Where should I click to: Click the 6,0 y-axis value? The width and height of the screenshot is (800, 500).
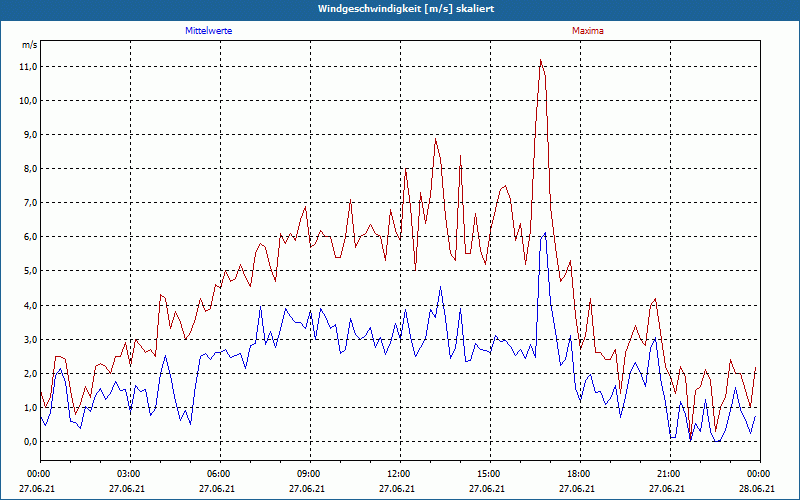click(30, 237)
